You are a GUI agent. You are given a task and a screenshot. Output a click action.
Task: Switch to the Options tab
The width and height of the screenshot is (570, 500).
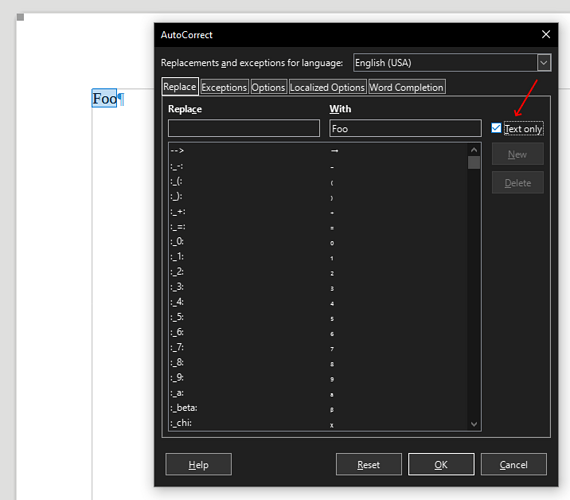coord(269,87)
